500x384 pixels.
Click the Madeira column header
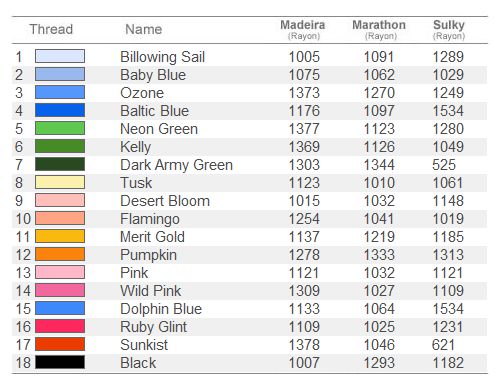[303, 29]
